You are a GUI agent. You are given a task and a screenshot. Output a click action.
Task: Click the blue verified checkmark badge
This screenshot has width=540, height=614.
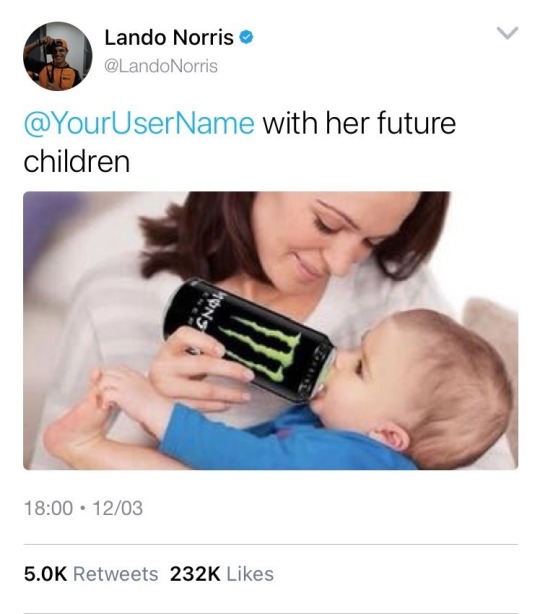click(246, 38)
